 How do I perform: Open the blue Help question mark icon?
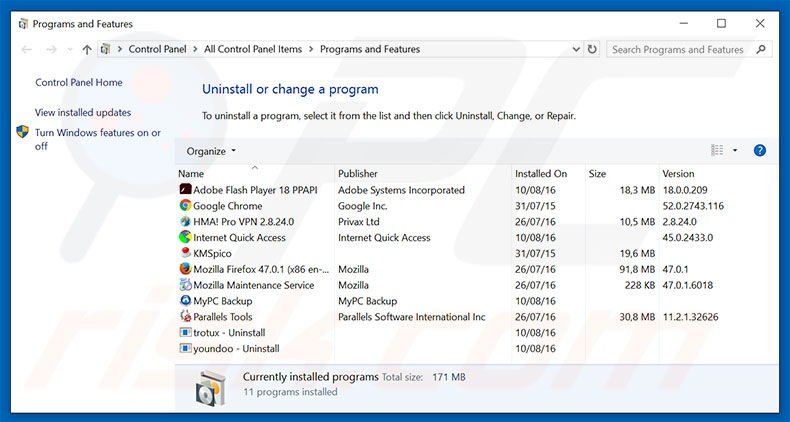pyautogui.click(x=760, y=150)
